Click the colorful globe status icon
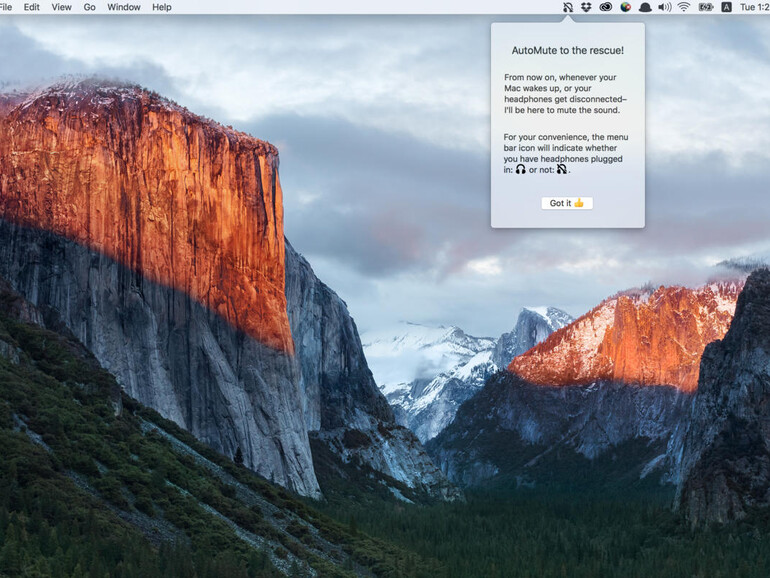This screenshot has height=578, width=770. tap(625, 7)
